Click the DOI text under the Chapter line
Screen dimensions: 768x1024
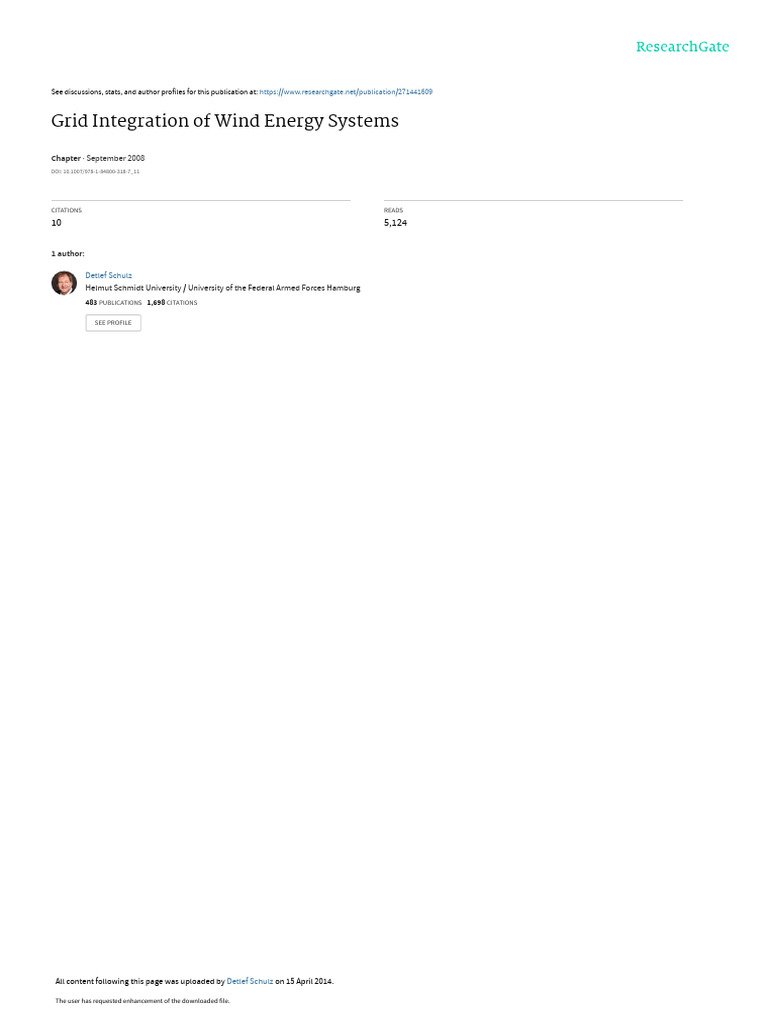click(95, 172)
